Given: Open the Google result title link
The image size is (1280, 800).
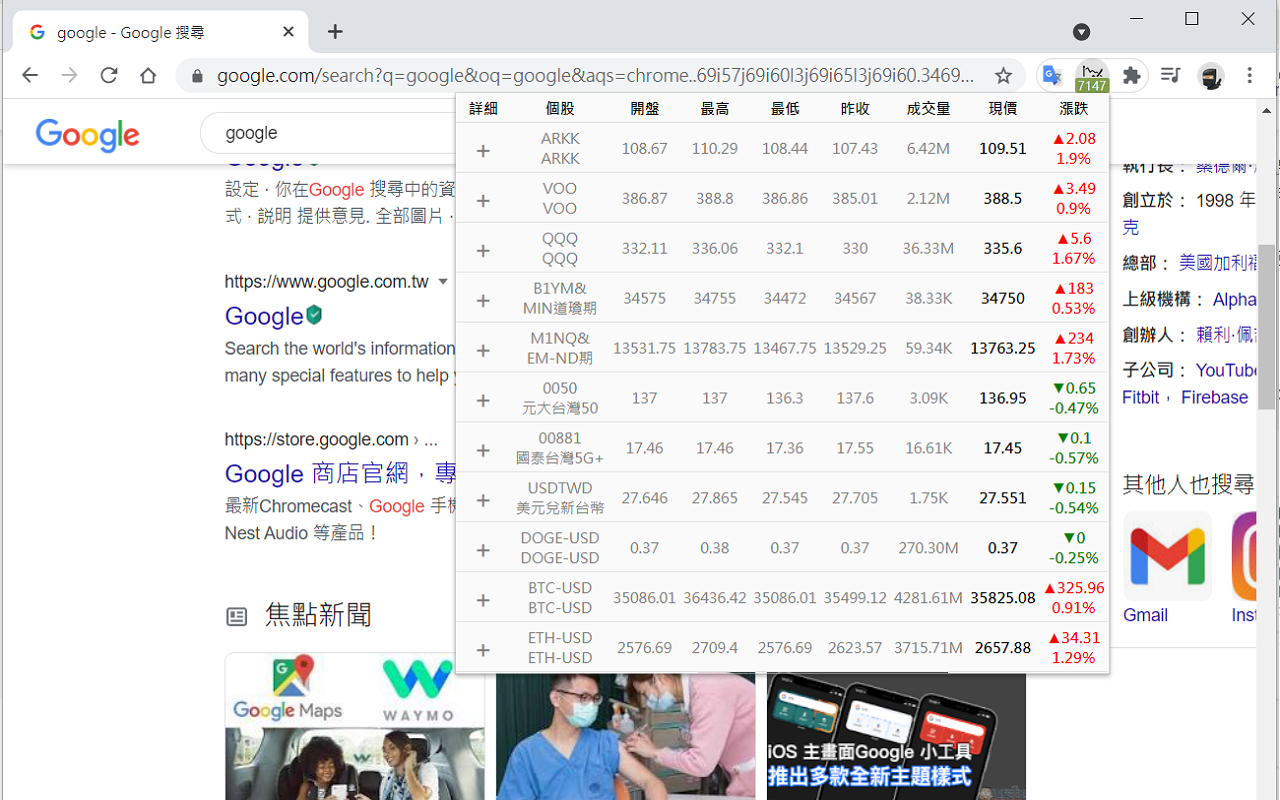Looking at the screenshot, I should [x=264, y=316].
